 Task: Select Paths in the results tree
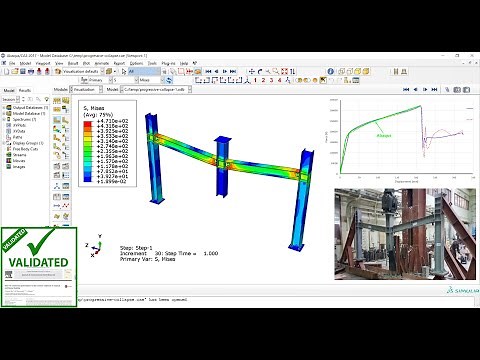(x=17, y=137)
